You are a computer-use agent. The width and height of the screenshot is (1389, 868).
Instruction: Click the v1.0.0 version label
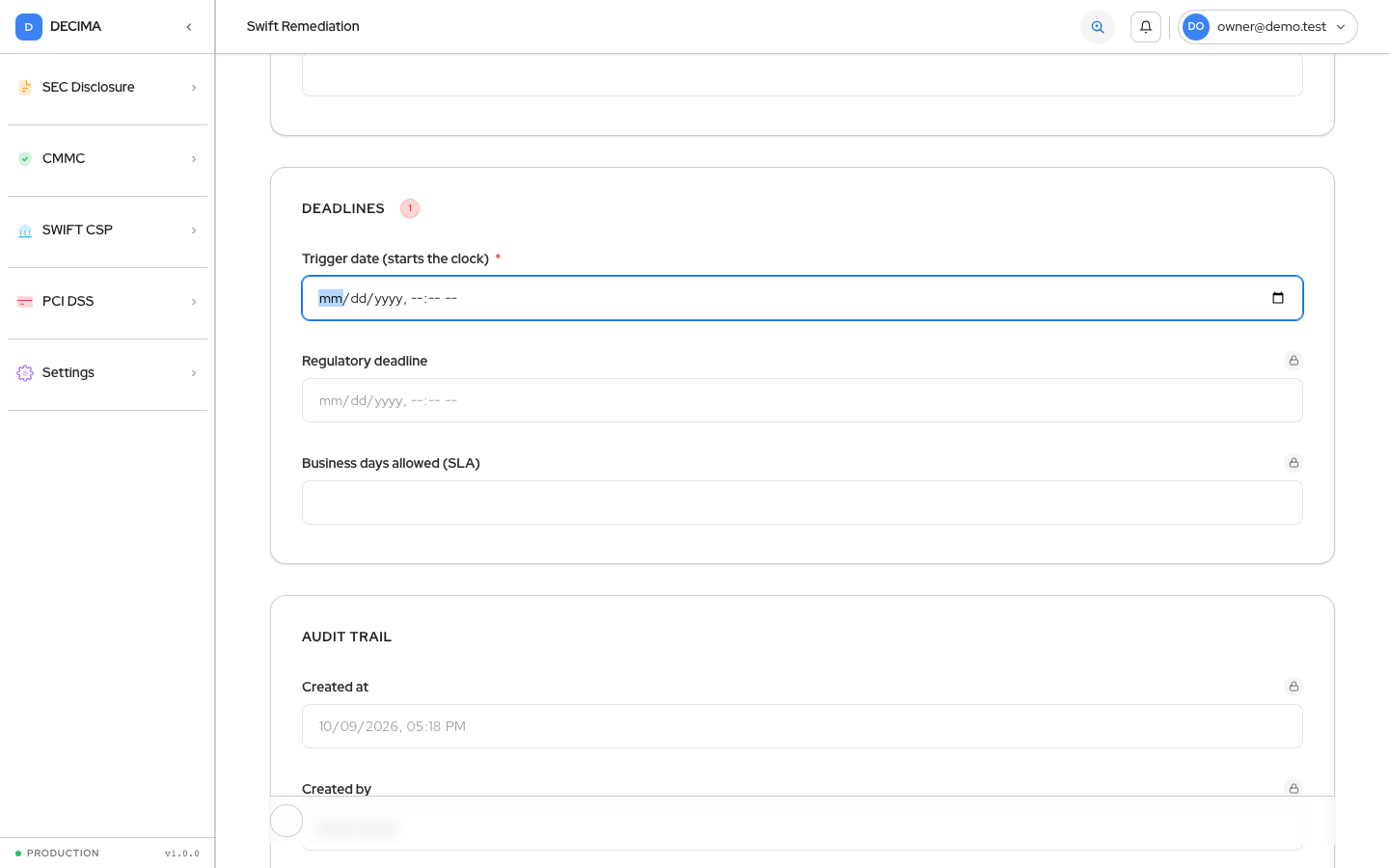[x=182, y=854]
